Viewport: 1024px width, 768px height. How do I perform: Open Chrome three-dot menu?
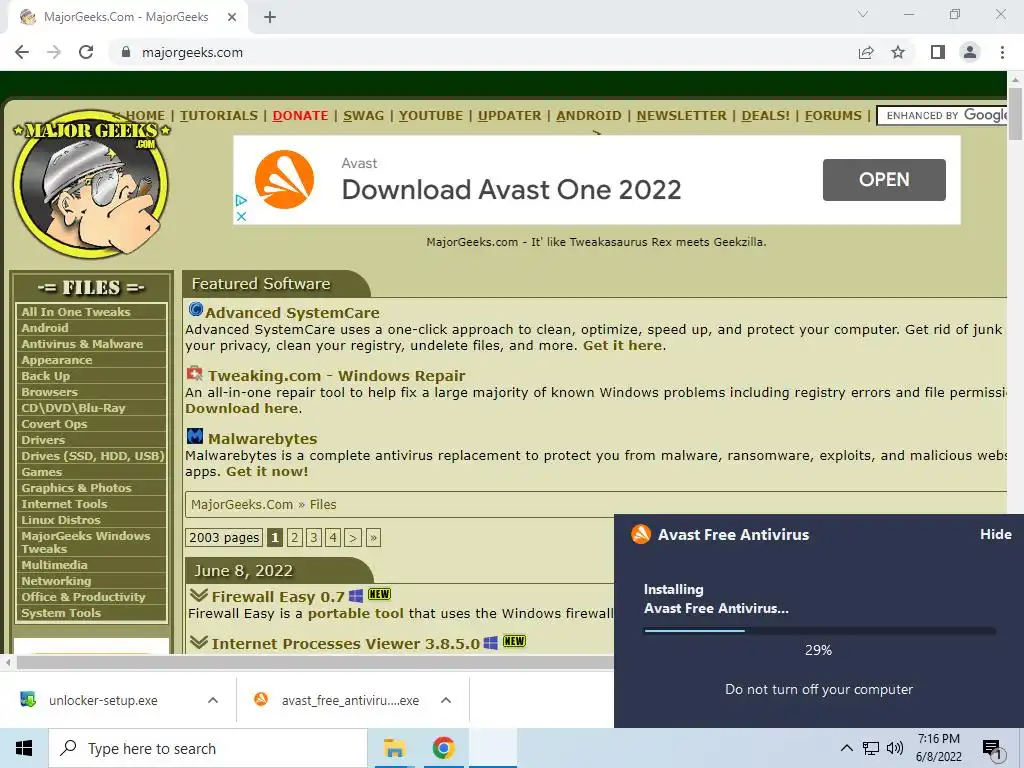coord(1002,52)
